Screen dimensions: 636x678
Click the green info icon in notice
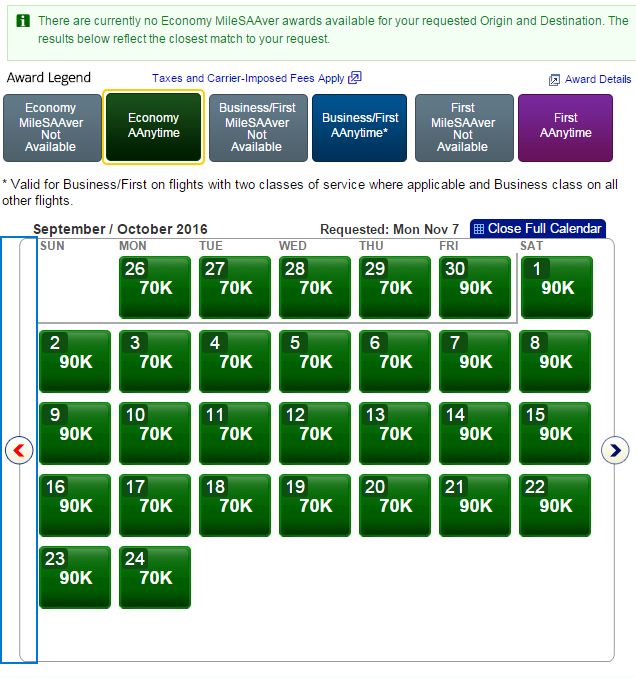tap(22, 21)
